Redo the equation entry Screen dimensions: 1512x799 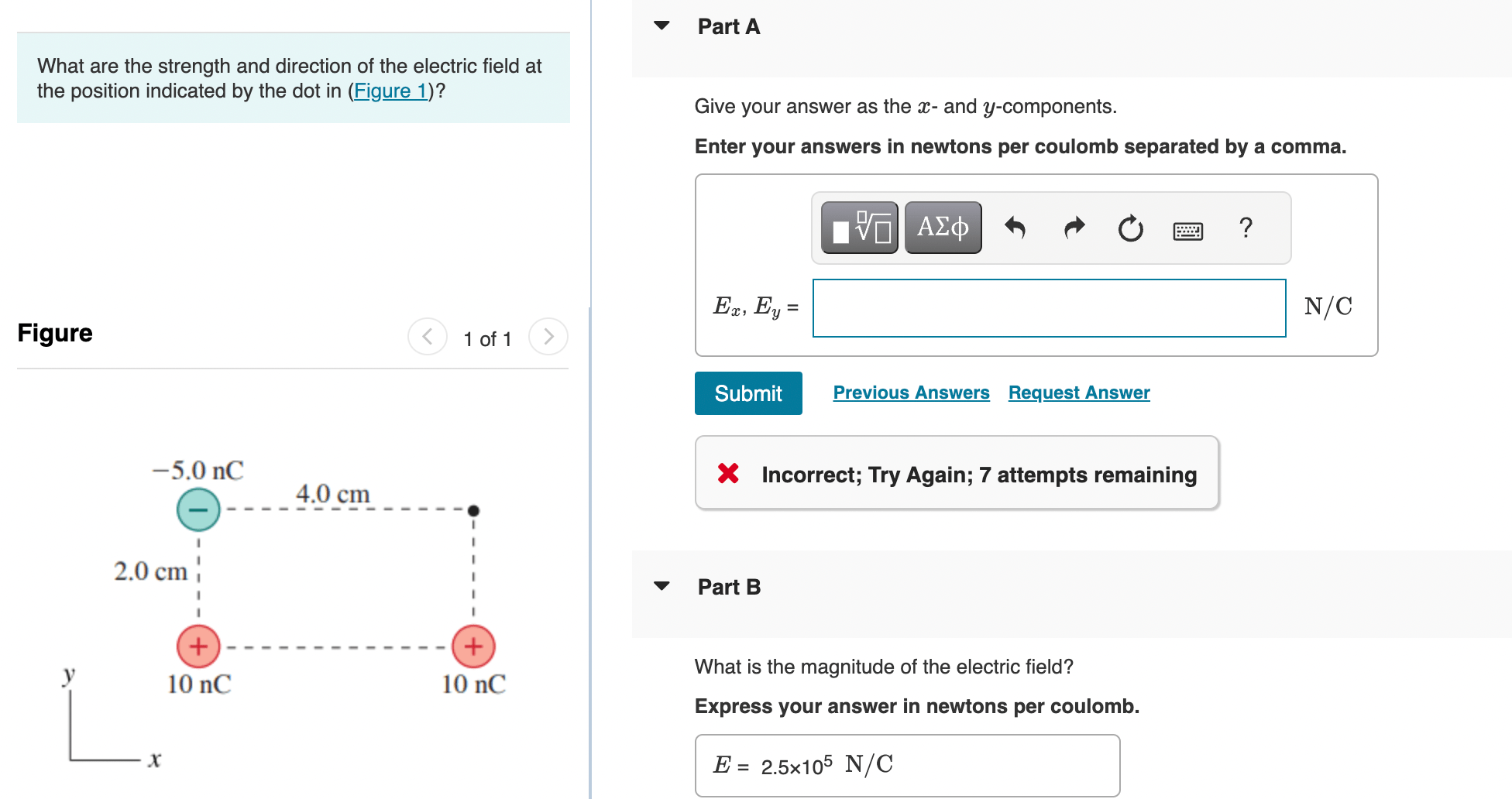tap(1074, 227)
